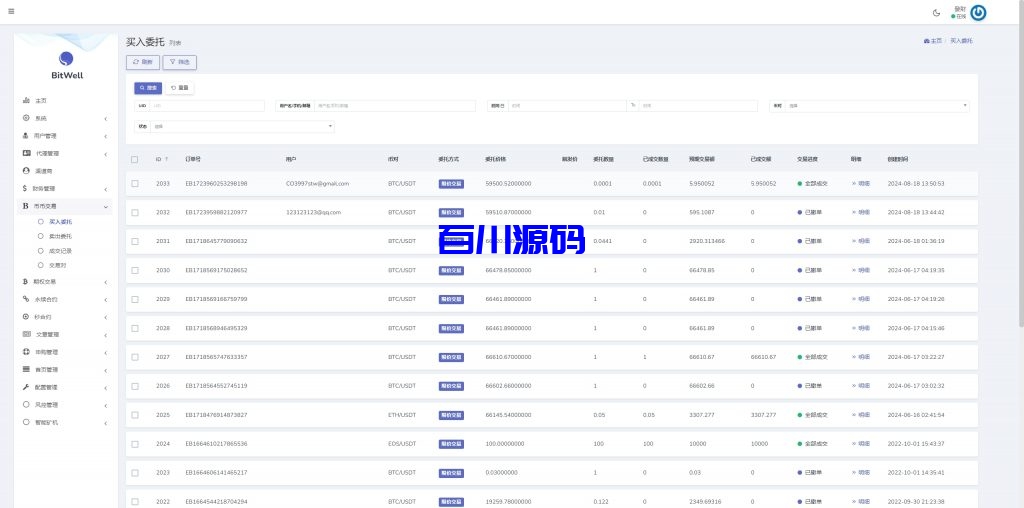
Task: Open the 卖出委托 submenu item
Action: 60,236
